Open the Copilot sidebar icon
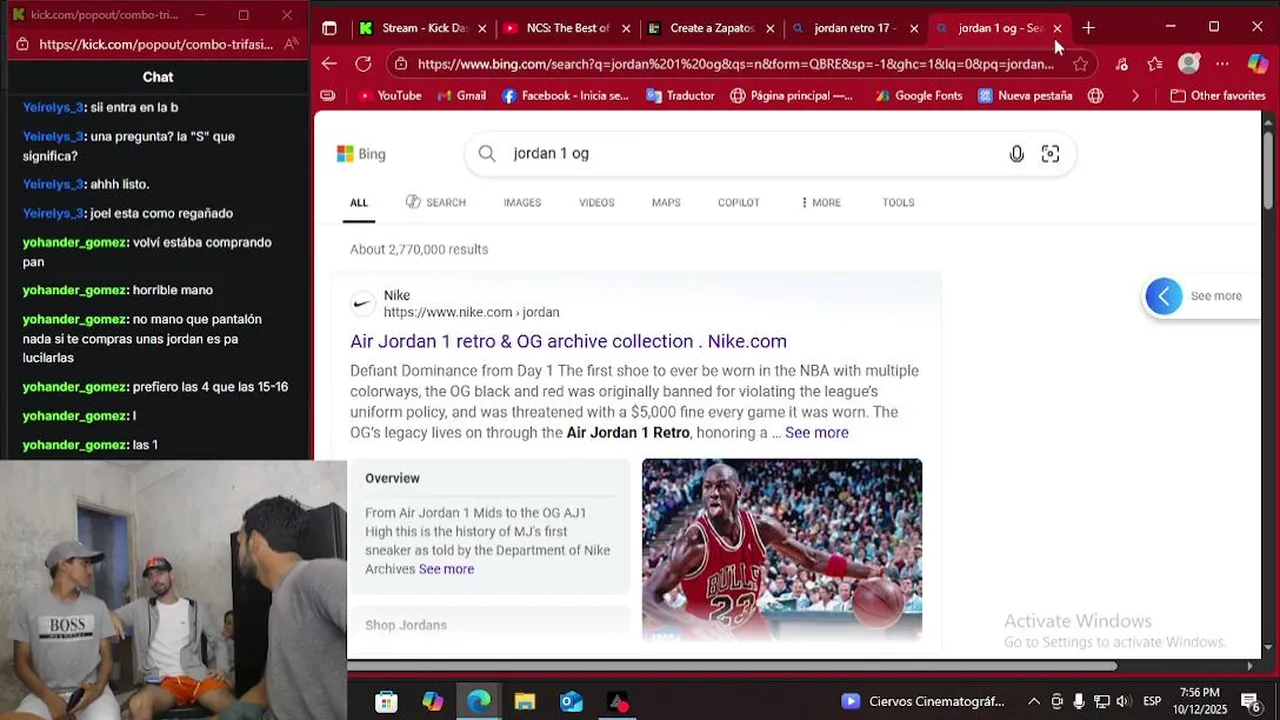This screenshot has height=720, width=1280. coord(1258,64)
